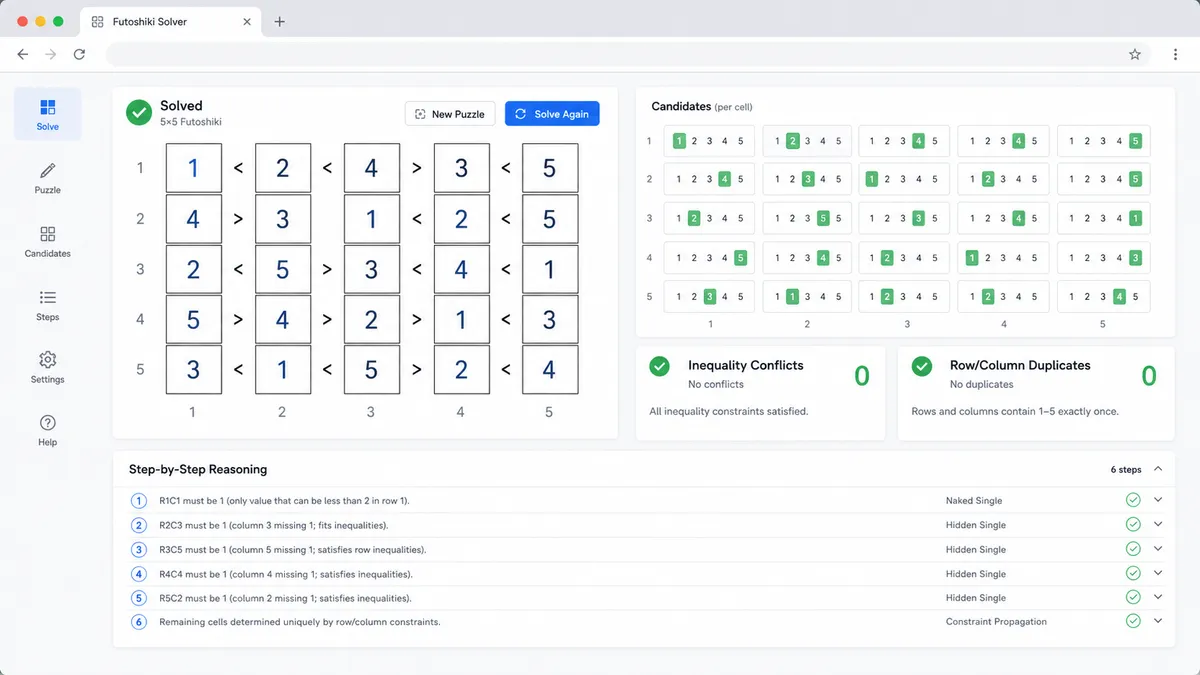The width and height of the screenshot is (1200, 675).
Task: Click the Constraint Propagation step status check
Action: (x=1133, y=621)
